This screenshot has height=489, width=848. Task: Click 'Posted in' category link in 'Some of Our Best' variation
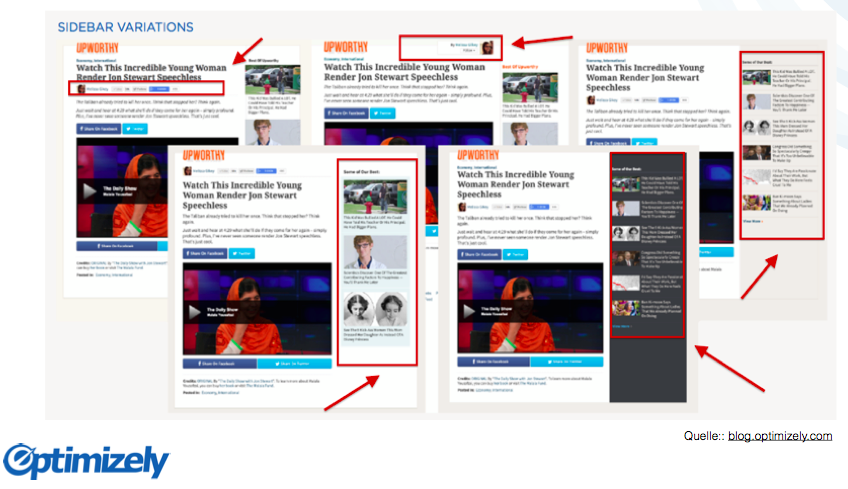220,393
